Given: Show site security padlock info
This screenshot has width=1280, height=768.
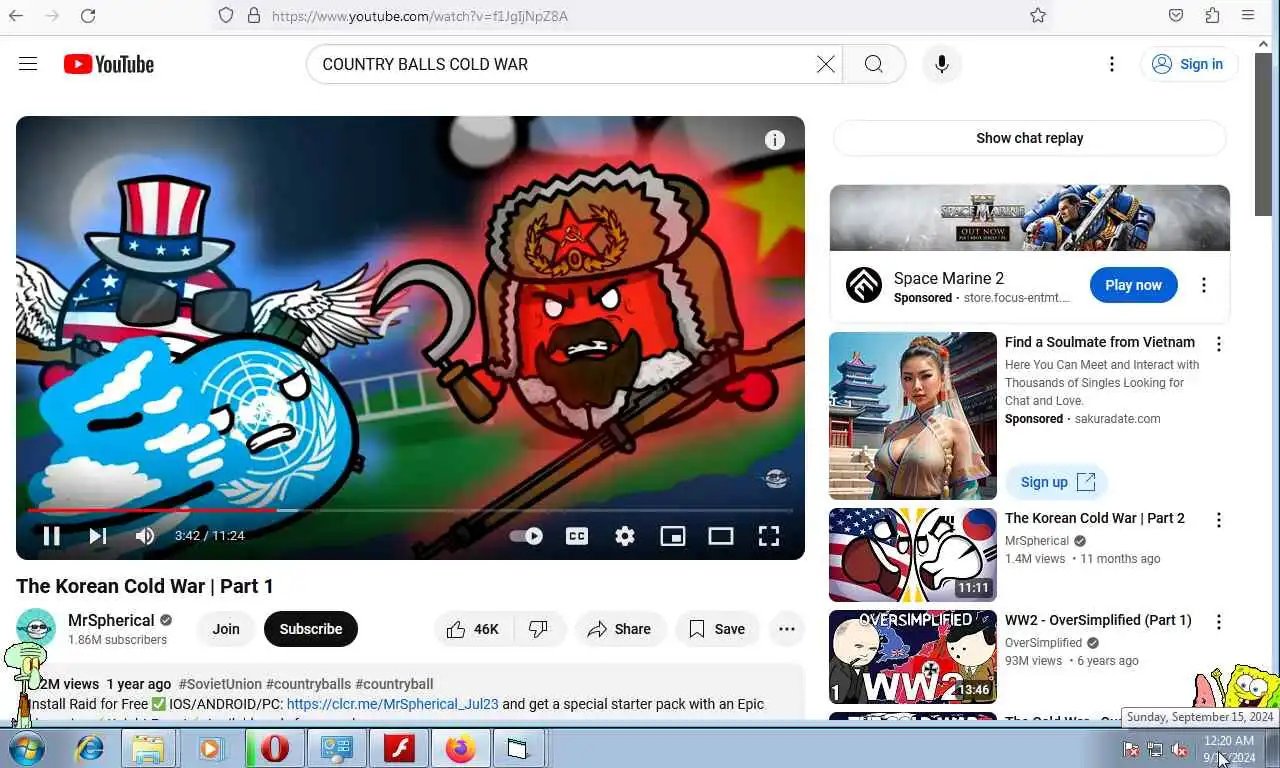Looking at the screenshot, I should (x=254, y=15).
